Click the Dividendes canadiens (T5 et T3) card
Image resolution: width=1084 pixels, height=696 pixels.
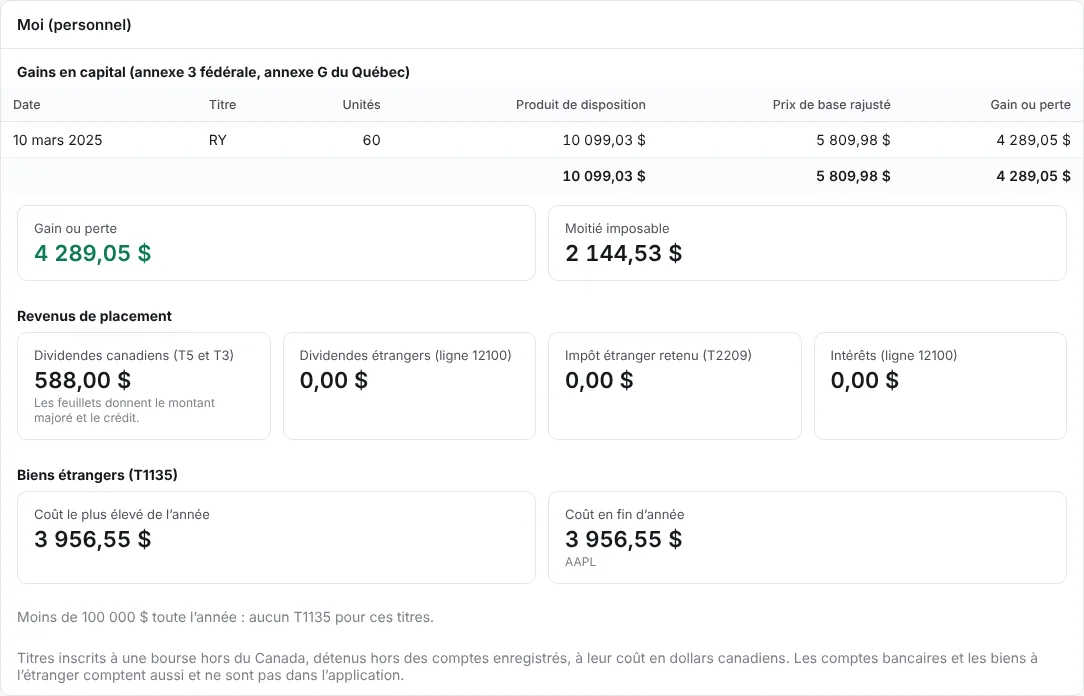click(x=144, y=386)
